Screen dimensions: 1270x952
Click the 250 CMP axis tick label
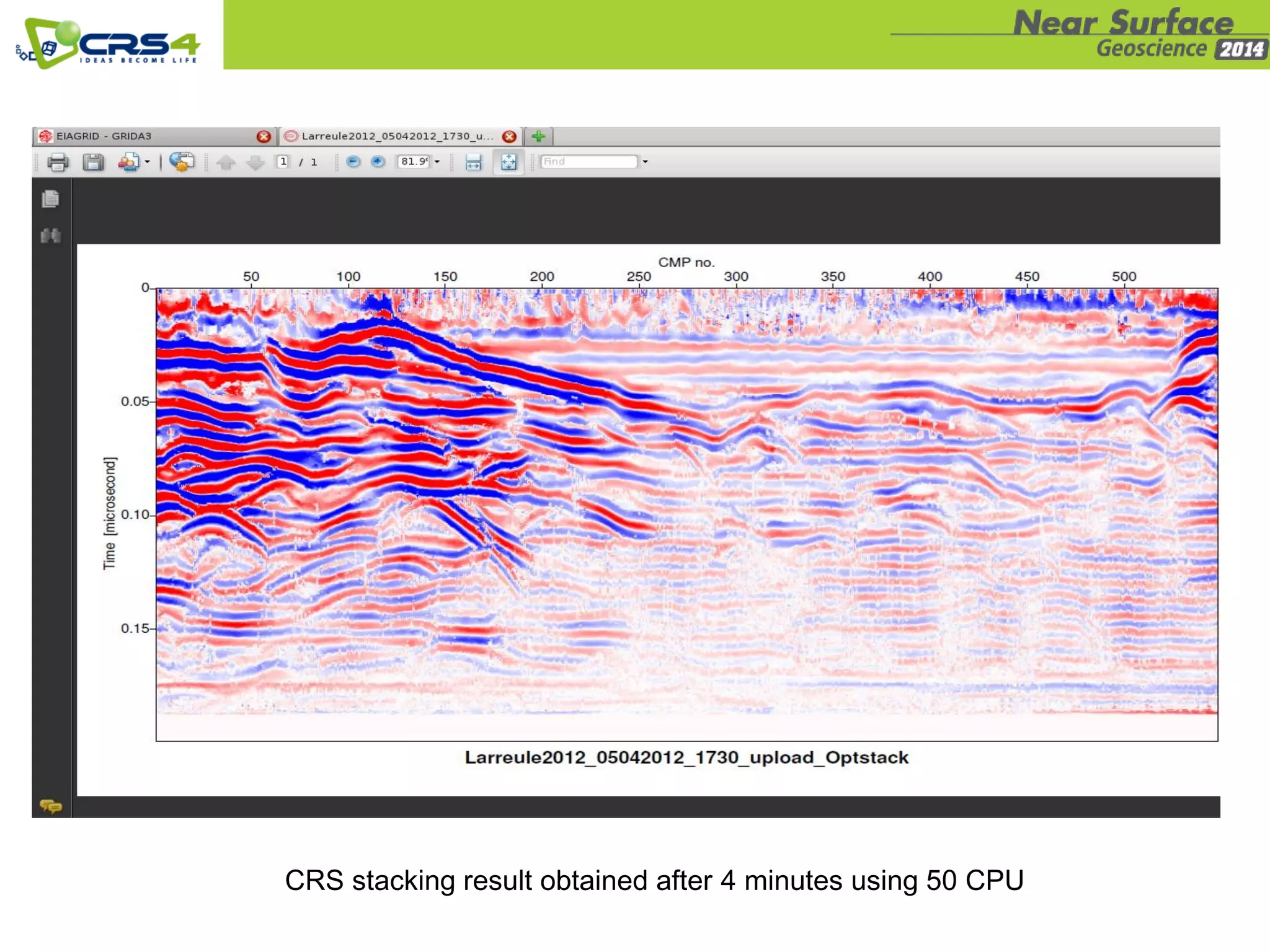pyautogui.click(x=639, y=276)
